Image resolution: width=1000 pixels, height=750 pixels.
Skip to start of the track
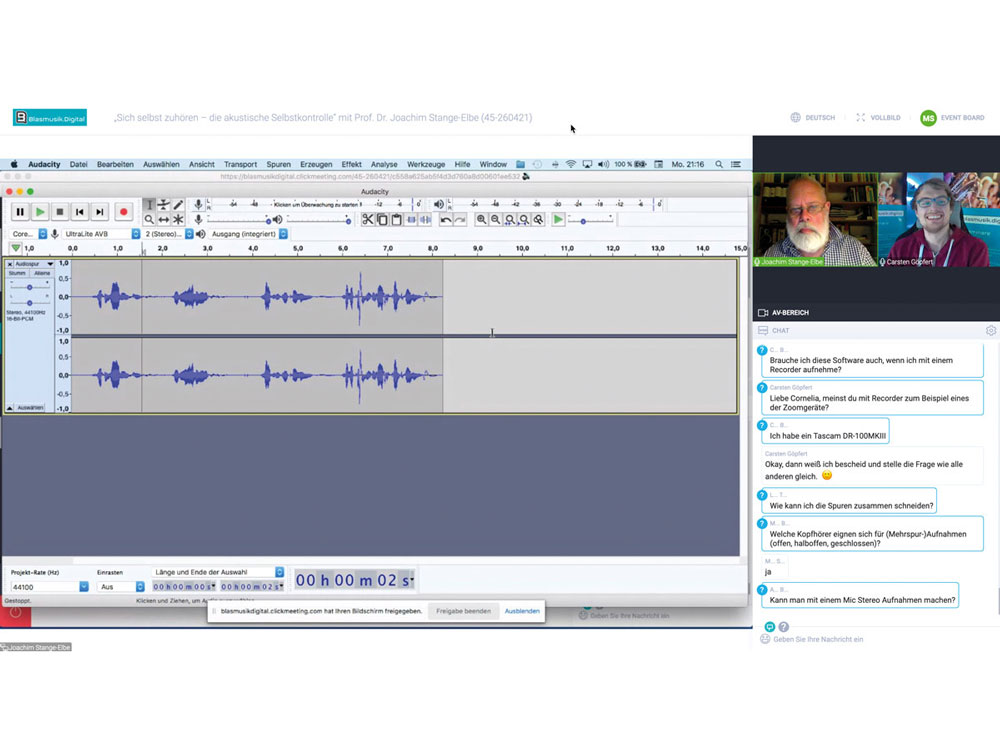[x=79, y=212]
